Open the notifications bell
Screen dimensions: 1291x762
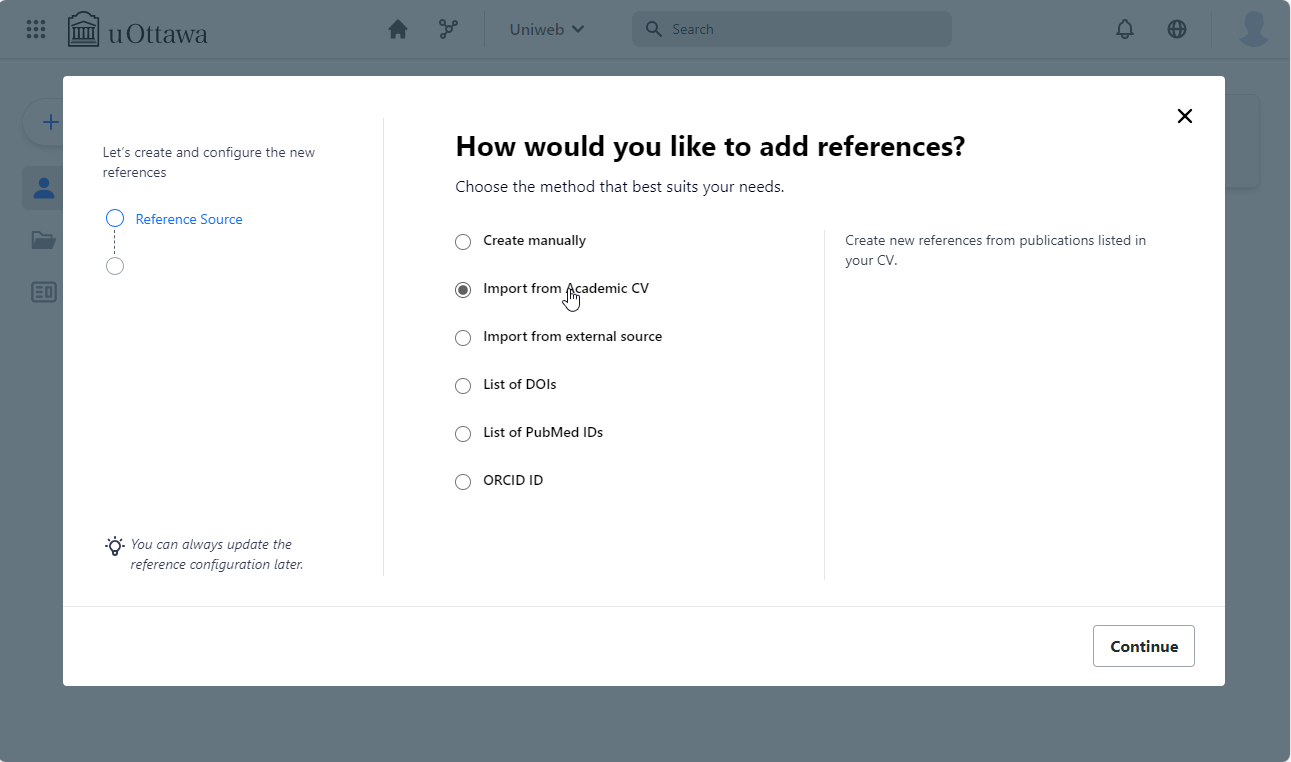pyautogui.click(x=1125, y=29)
